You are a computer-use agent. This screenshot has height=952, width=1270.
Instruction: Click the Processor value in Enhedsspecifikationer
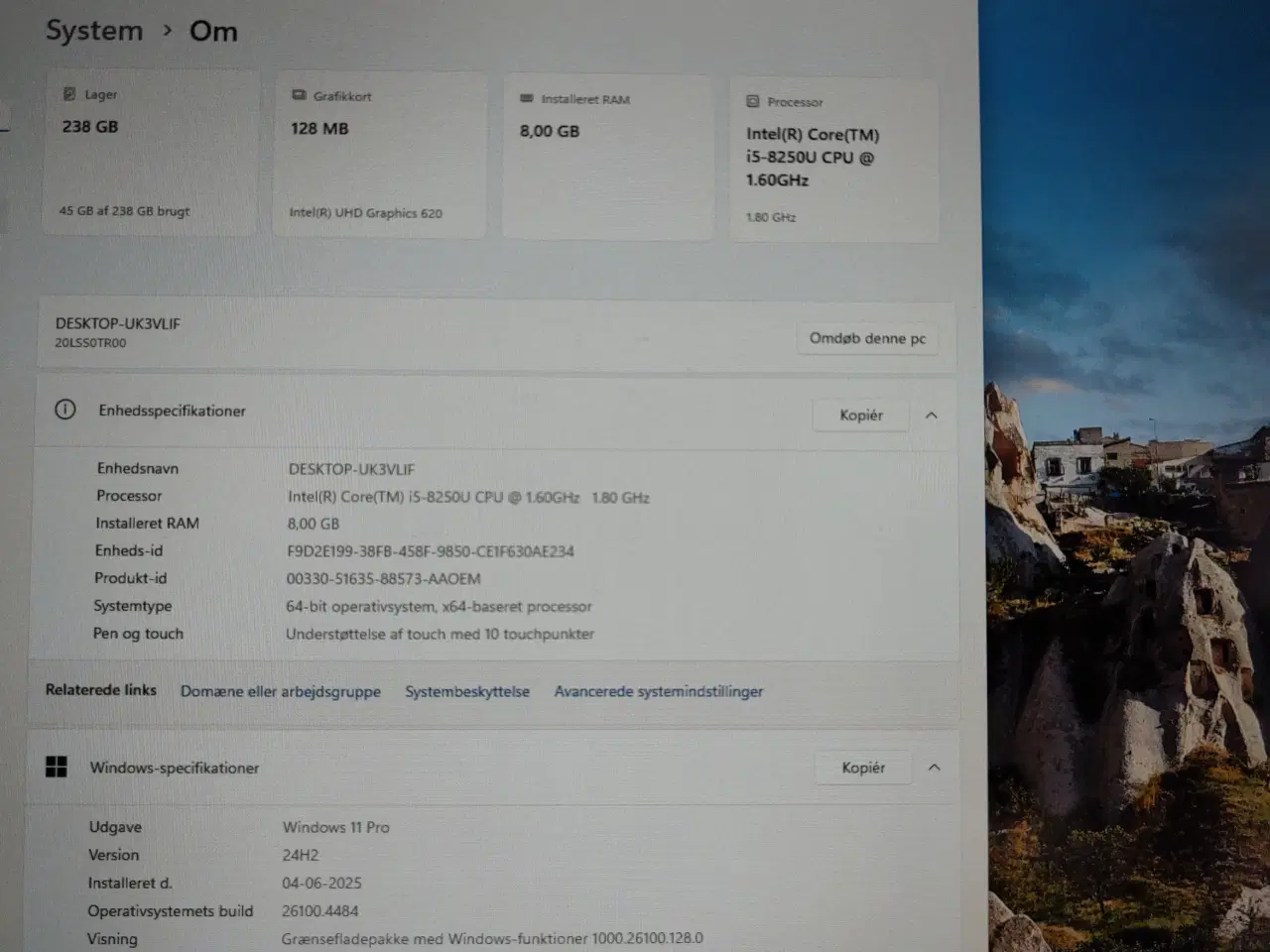[468, 497]
